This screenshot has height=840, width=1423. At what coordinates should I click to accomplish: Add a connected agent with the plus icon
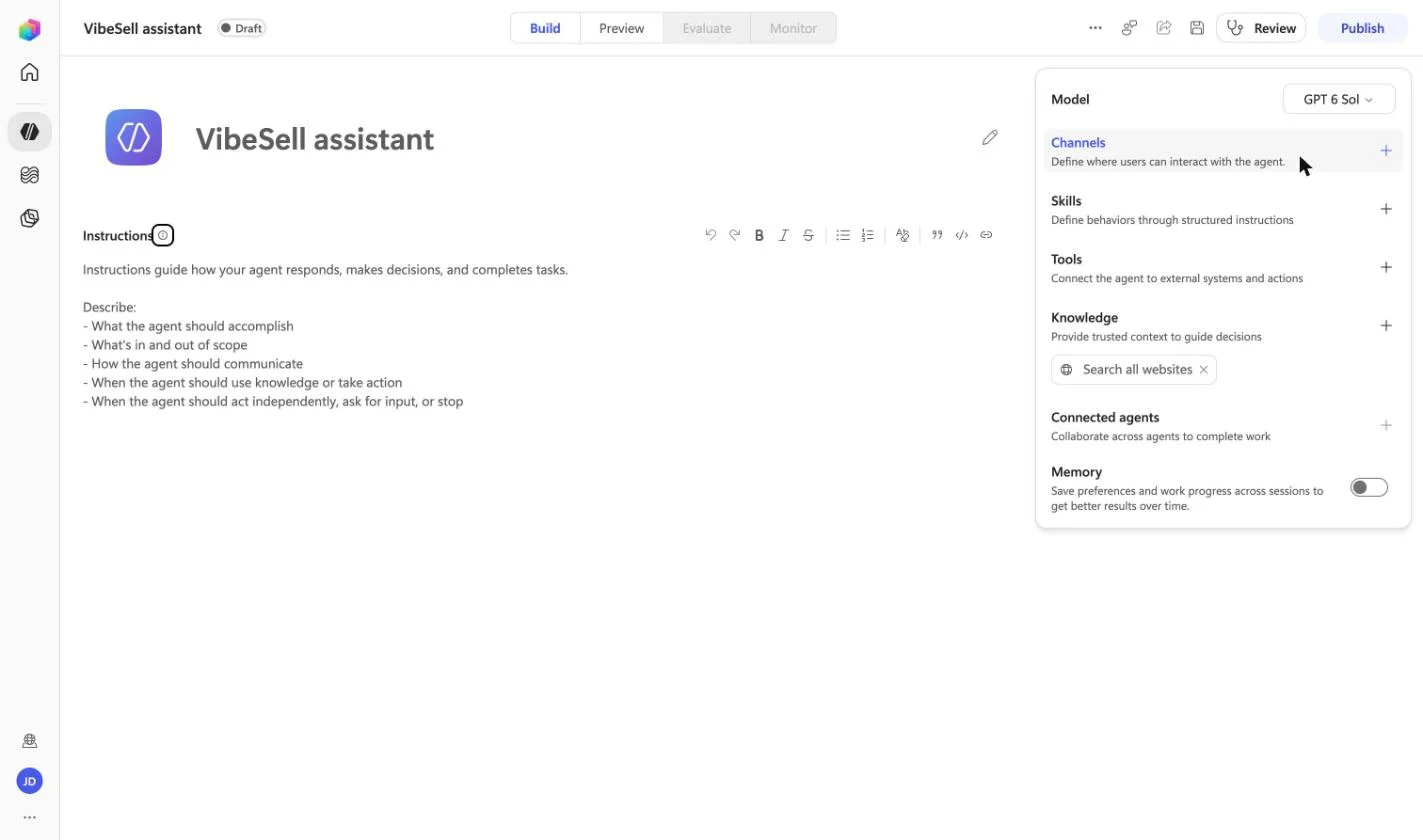(1386, 425)
